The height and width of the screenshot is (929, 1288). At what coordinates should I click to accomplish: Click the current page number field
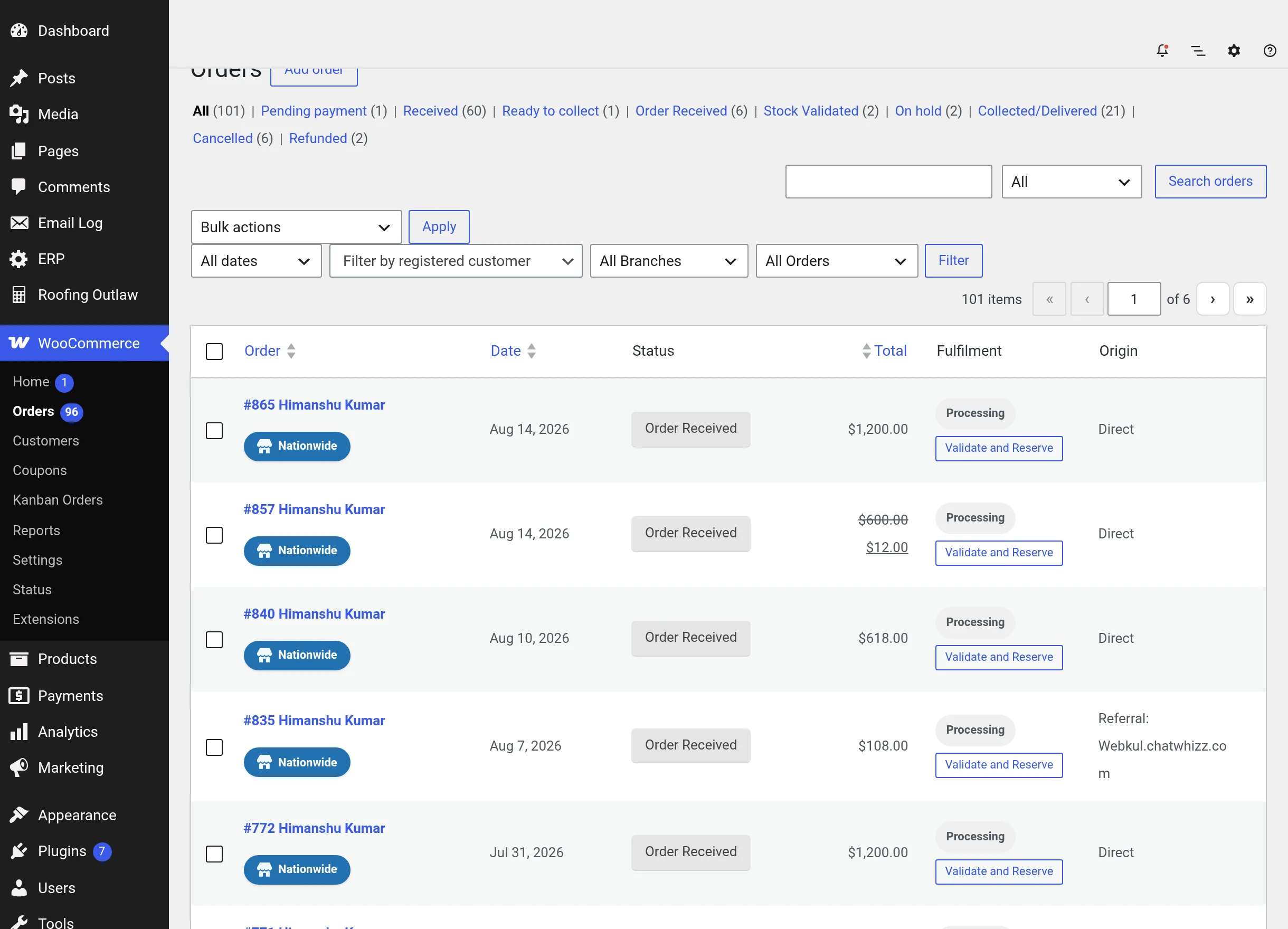(1133, 299)
